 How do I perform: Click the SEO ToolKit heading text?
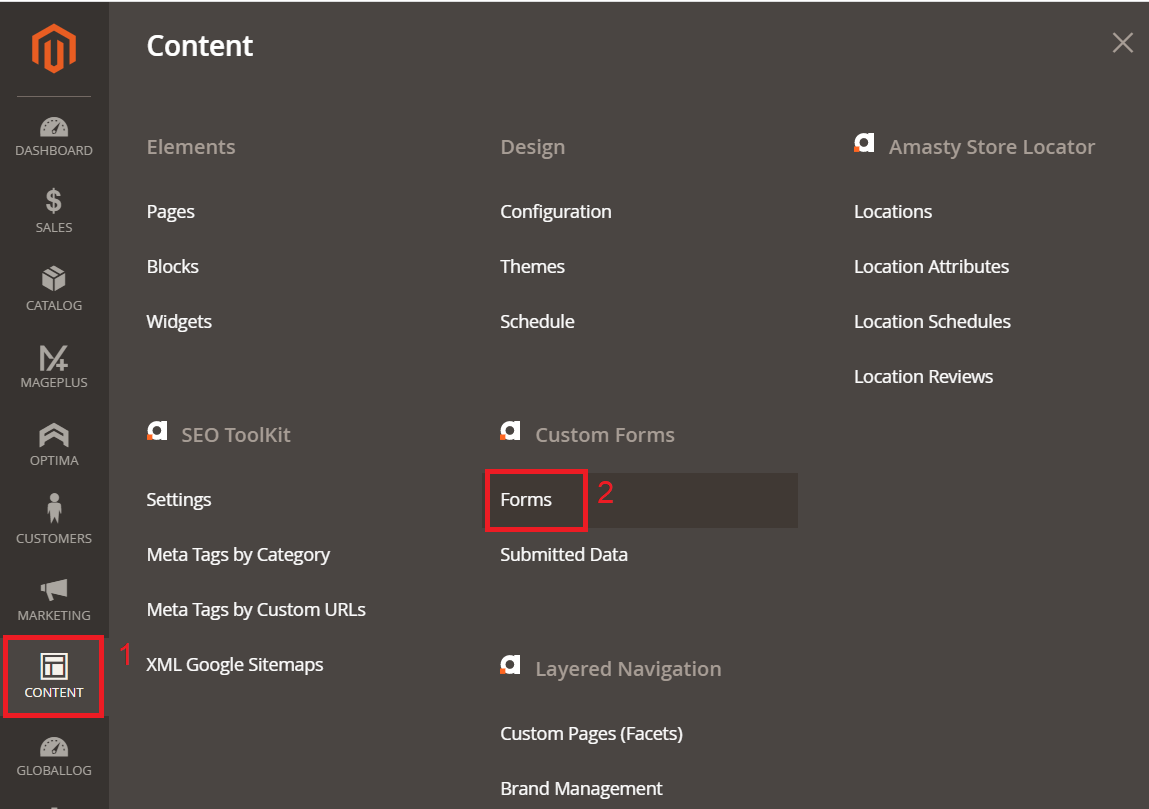pyautogui.click(x=236, y=435)
